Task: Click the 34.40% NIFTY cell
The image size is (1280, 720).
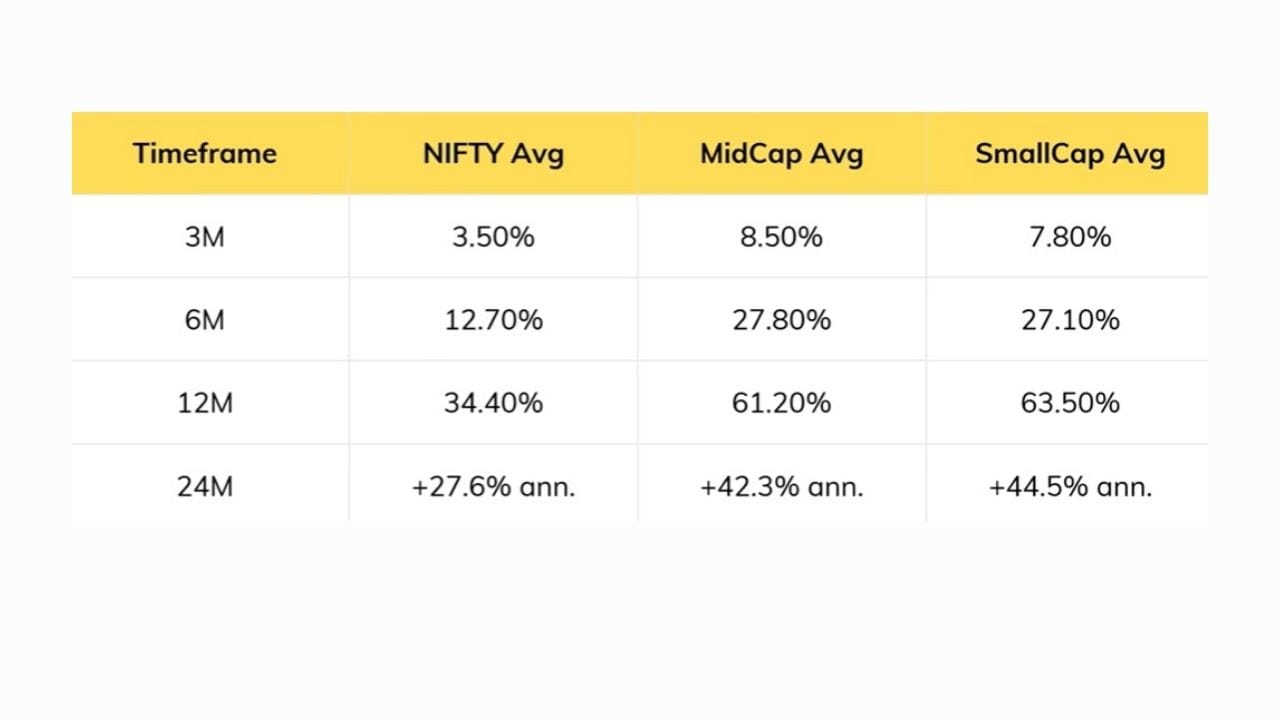Action: pyautogui.click(x=493, y=403)
